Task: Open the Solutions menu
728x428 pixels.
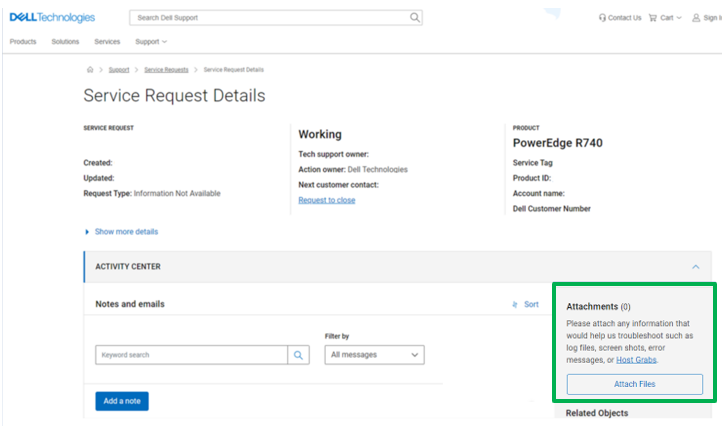Action: [x=65, y=42]
